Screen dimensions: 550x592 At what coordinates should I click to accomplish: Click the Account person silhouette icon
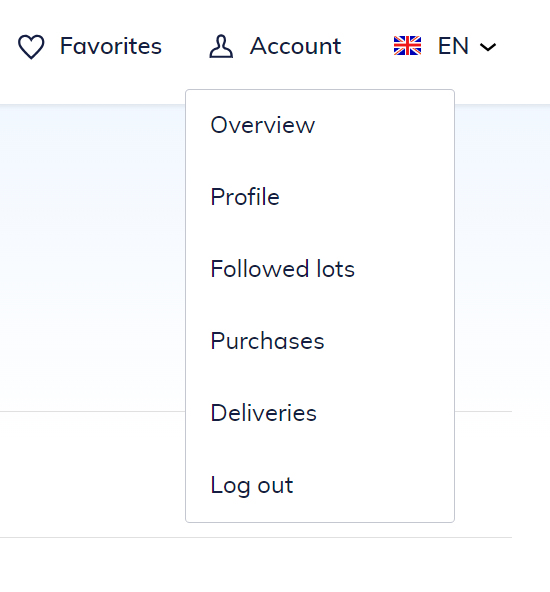pyautogui.click(x=221, y=46)
